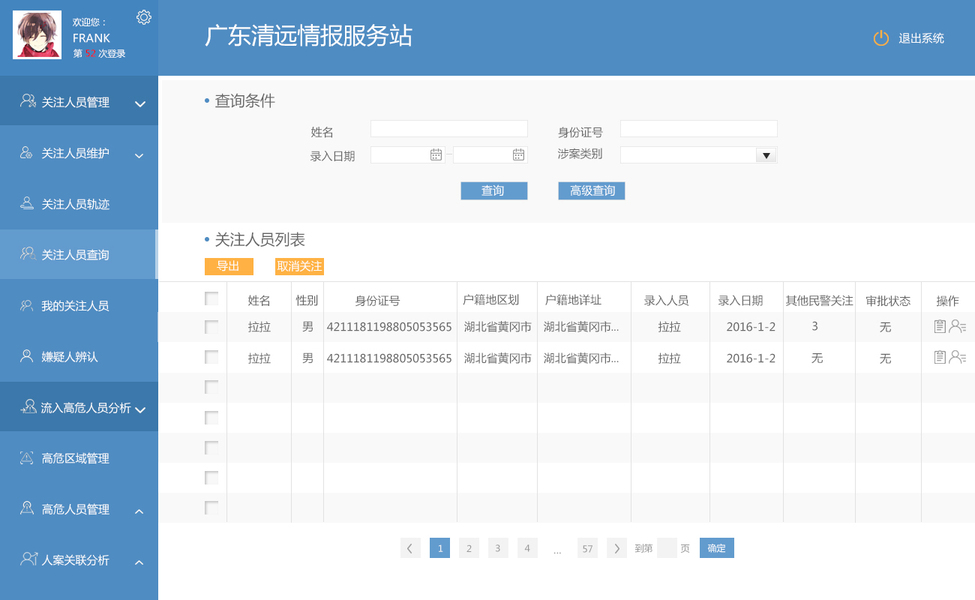Screen dimensions: 975x600
Task: Check the second empty row's checkbox
Action: 211,417
